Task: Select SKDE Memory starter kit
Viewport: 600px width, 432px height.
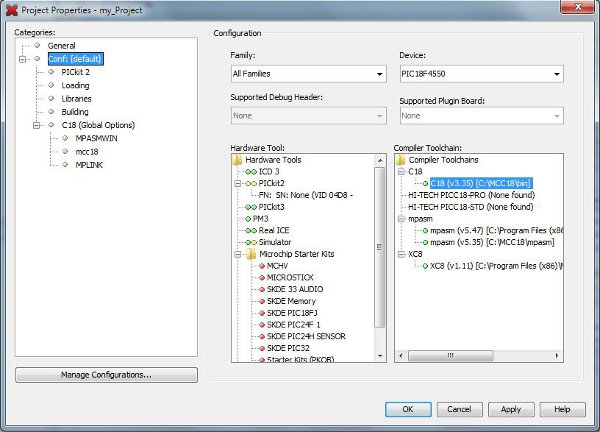Action: tap(291, 301)
